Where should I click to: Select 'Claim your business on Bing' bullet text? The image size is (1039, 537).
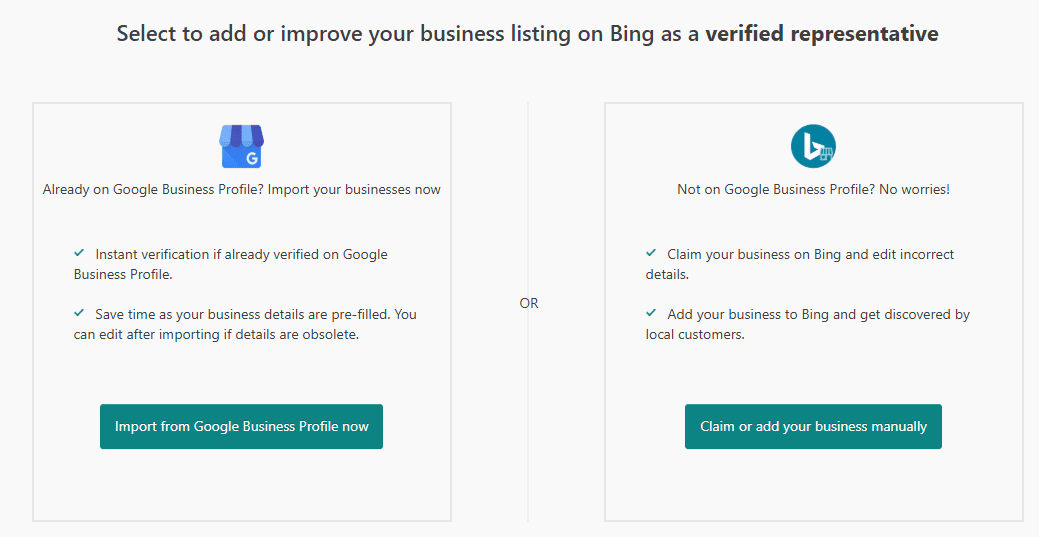[x=810, y=254]
